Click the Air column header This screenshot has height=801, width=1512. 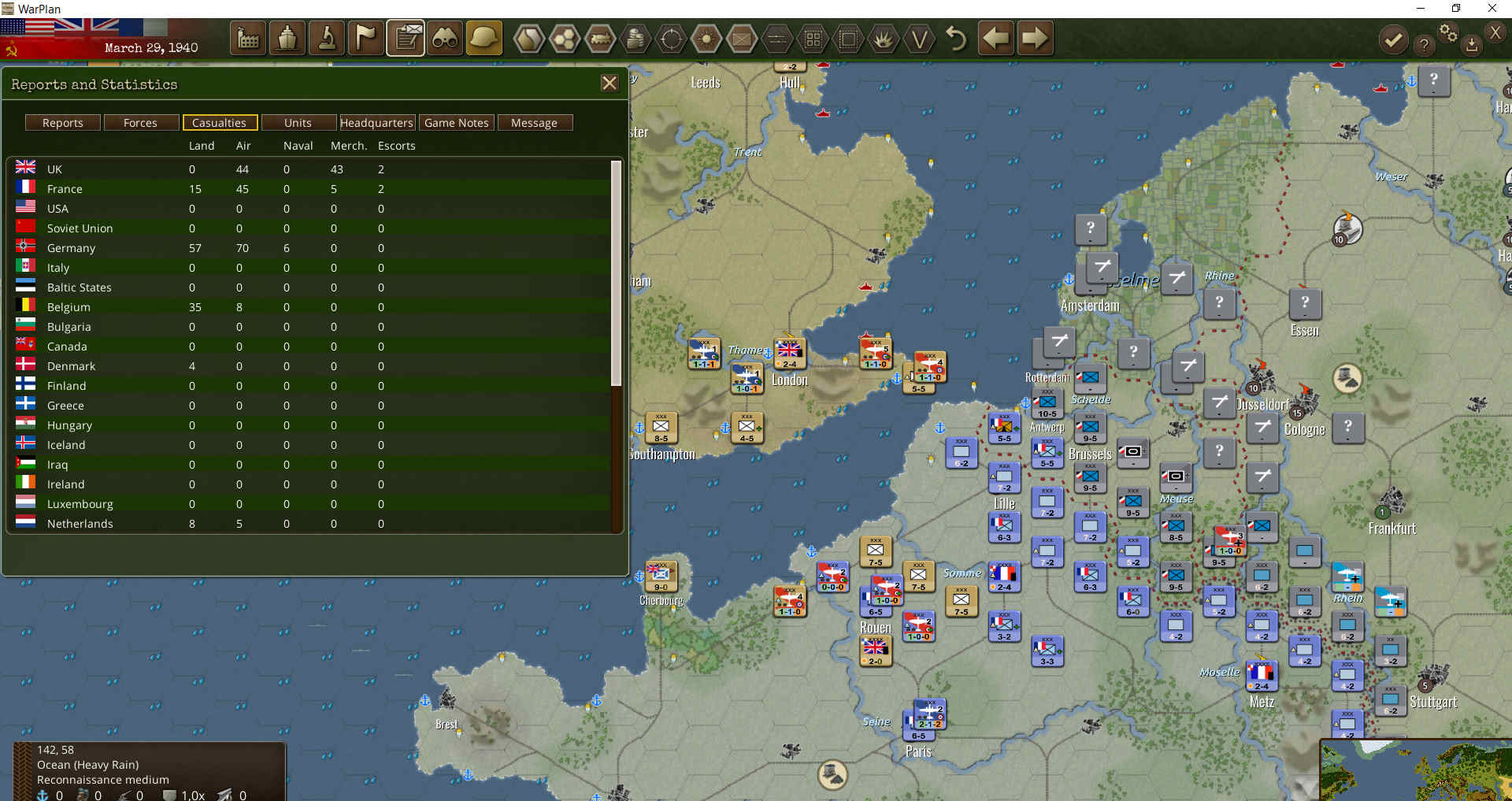(x=243, y=146)
